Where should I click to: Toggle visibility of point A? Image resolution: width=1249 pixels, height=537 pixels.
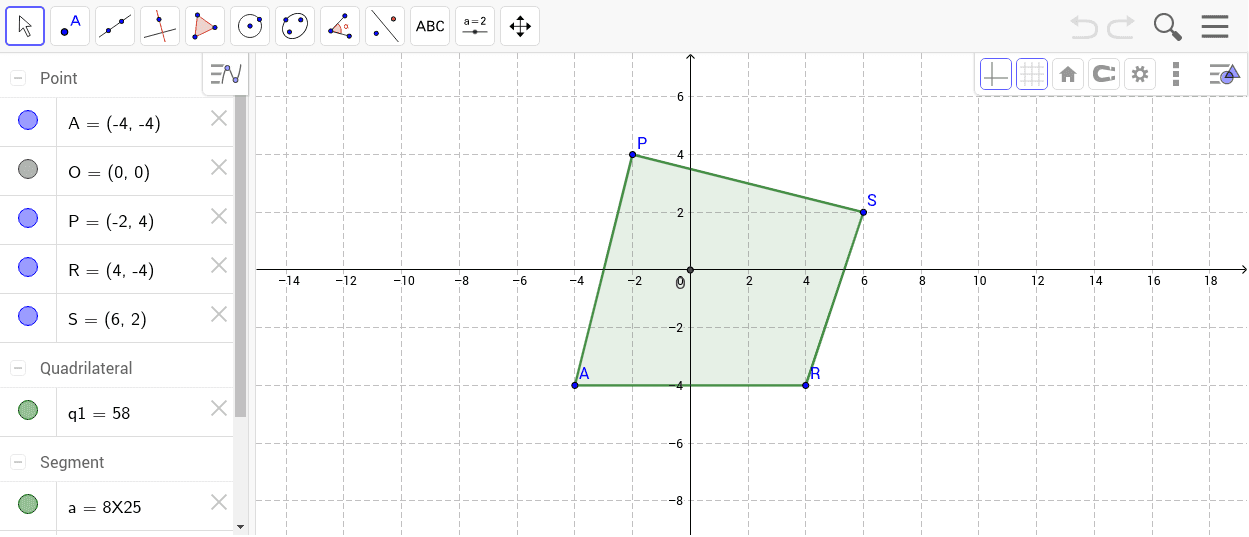point(28,121)
